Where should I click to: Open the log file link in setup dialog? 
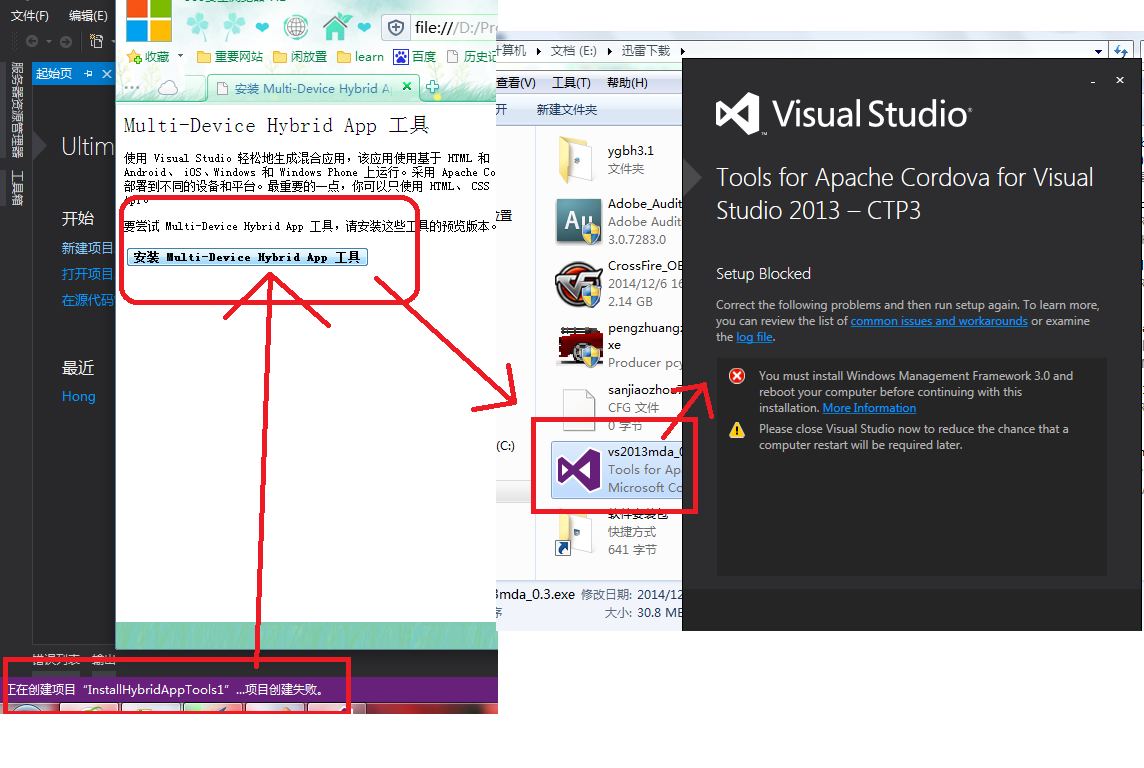754,337
